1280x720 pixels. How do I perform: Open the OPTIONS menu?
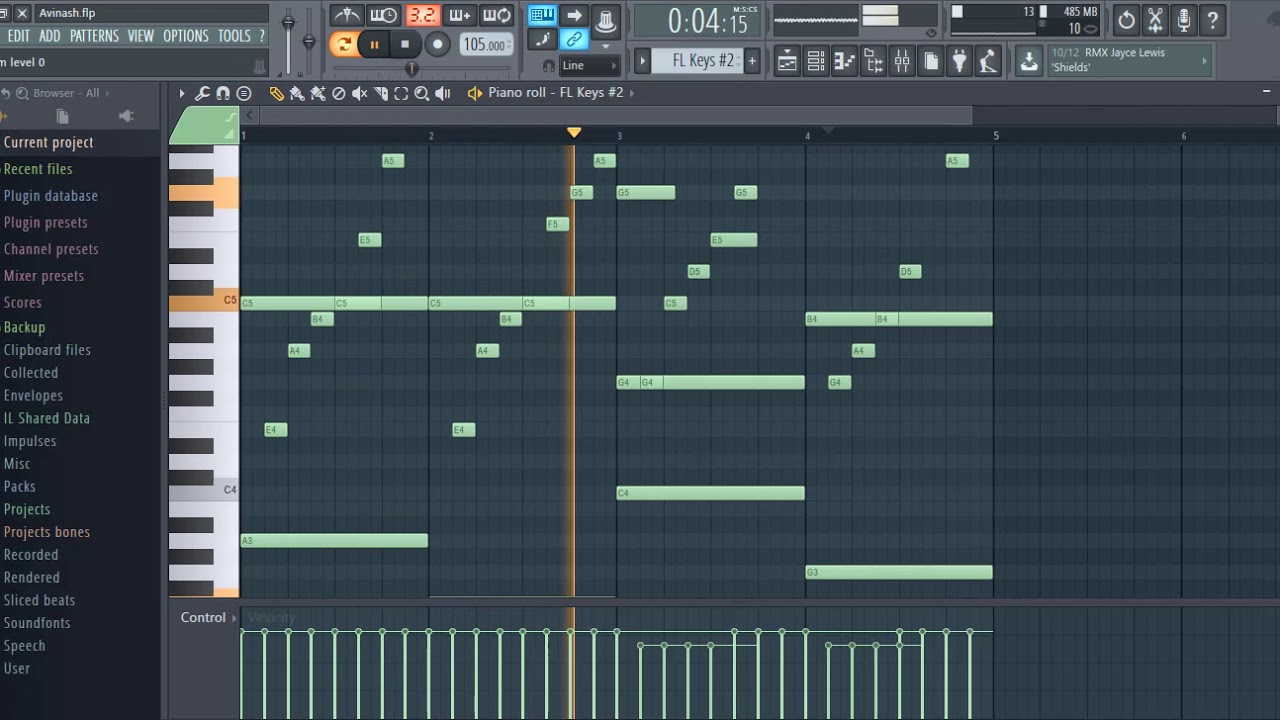pos(185,36)
